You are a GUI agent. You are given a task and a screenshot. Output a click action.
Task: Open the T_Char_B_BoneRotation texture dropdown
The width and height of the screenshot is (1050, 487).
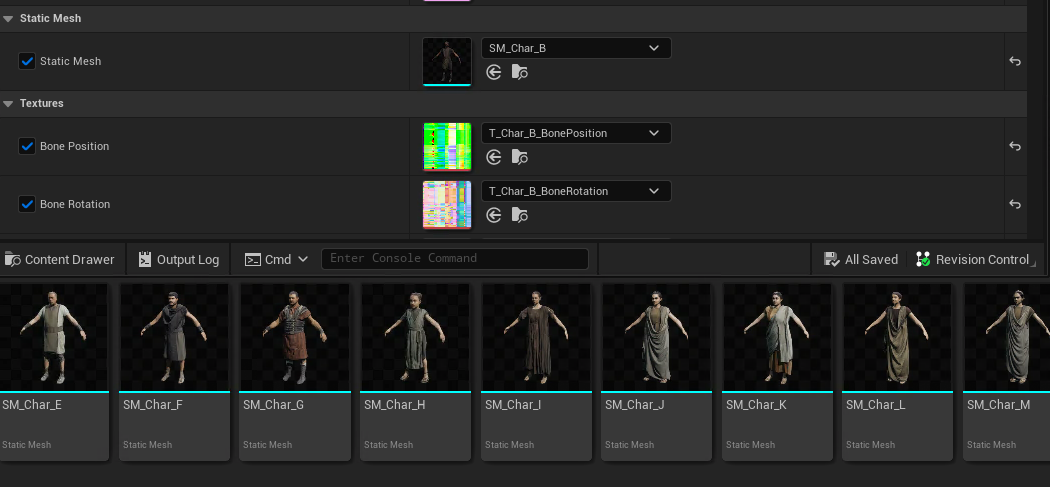point(575,191)
